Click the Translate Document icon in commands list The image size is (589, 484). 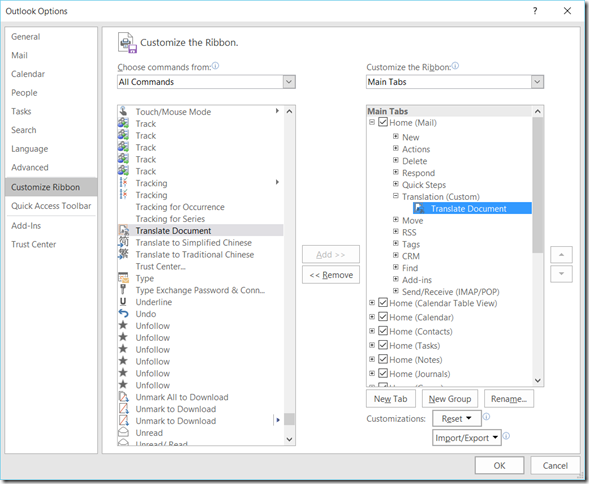(x=123, y=230)
